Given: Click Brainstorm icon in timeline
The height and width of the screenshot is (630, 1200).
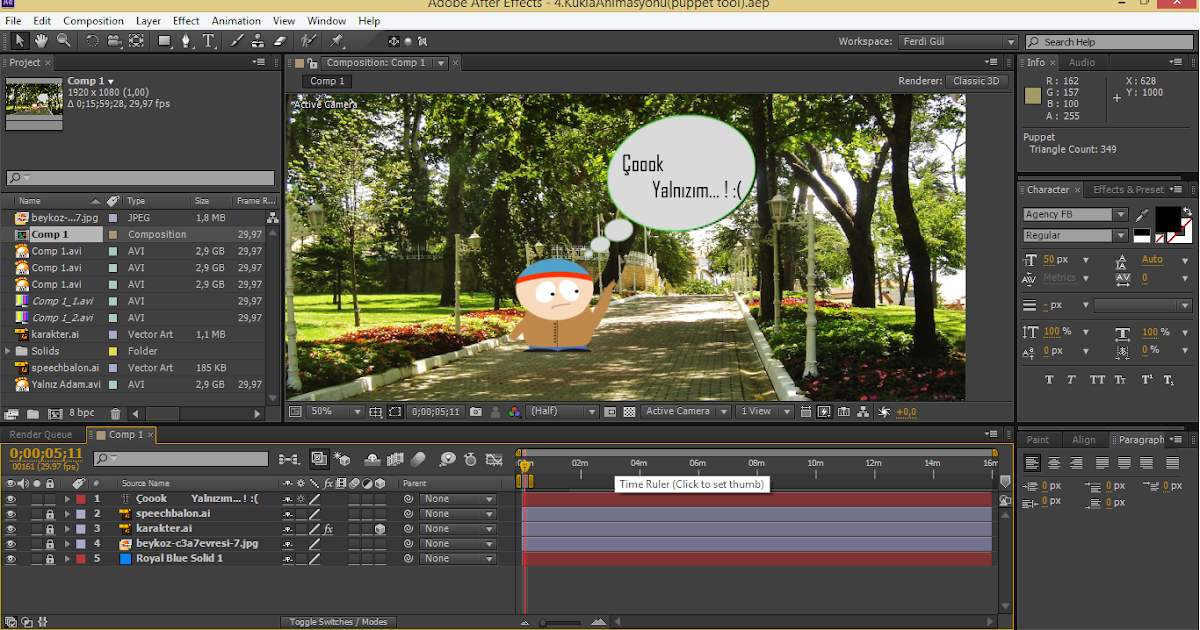Looking at the screenshot, I should (x=447, y=459).
